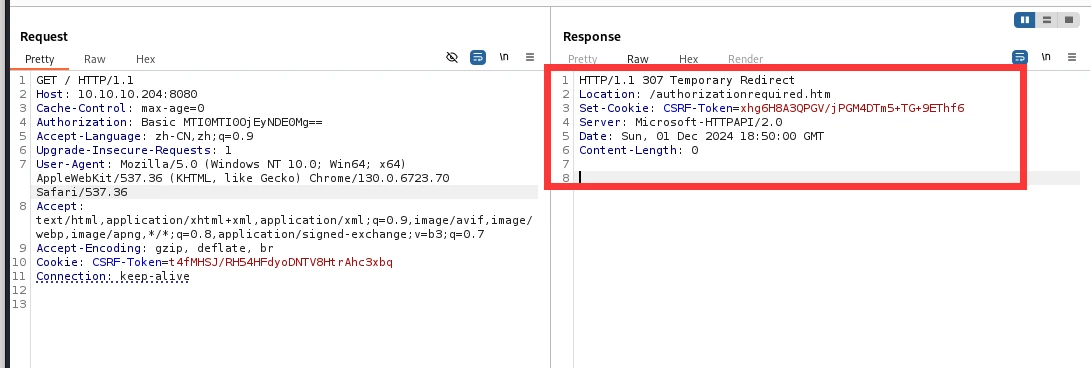The height and width of the screenshot is (368, 1091).
Task: Click HTTP/1.1 307 Temporary Redirect status line
Action: click(687, 80)
